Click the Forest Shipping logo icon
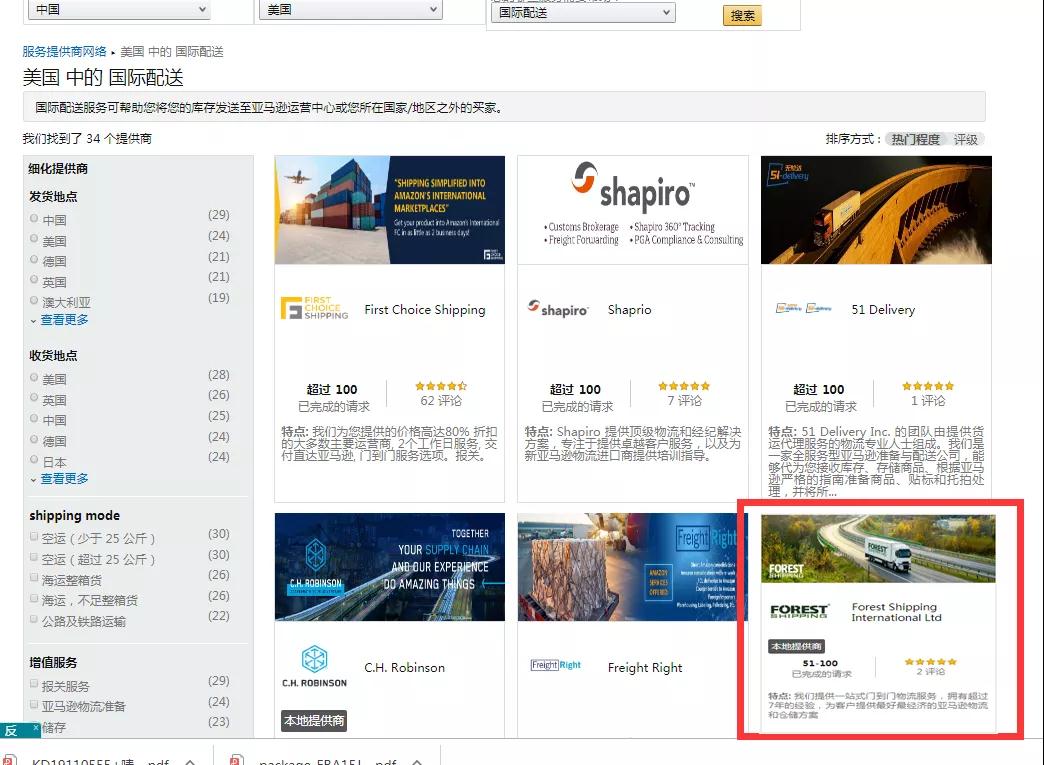1044x765 pixels. click(x=799, y=611)
